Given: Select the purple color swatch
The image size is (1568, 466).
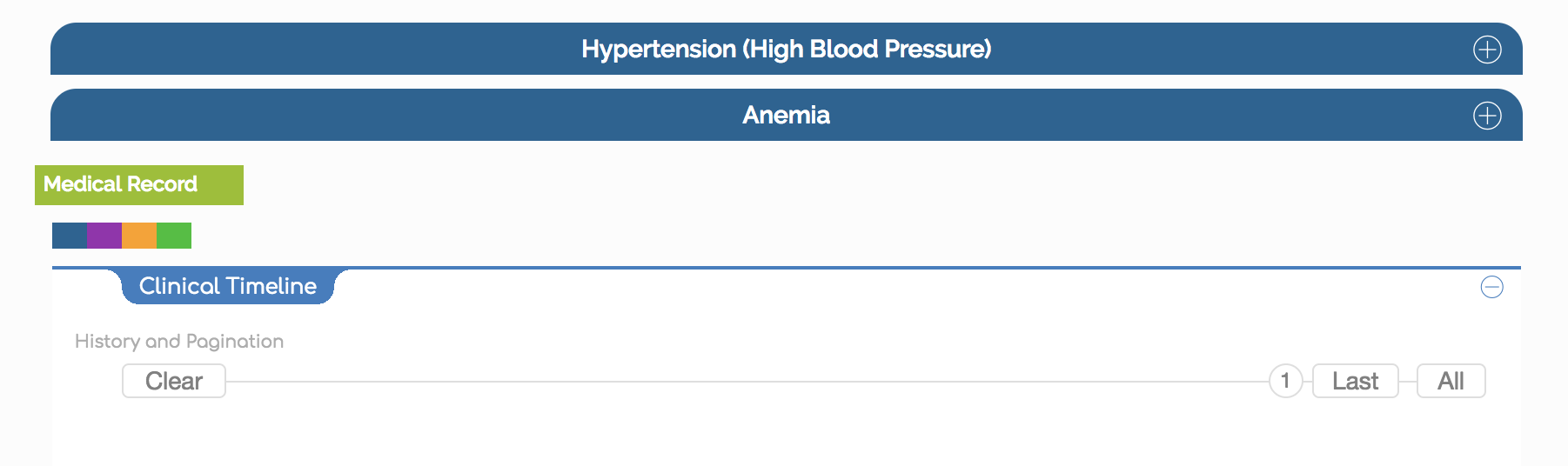Looking at the screenshot, I should tap(104, 236).
